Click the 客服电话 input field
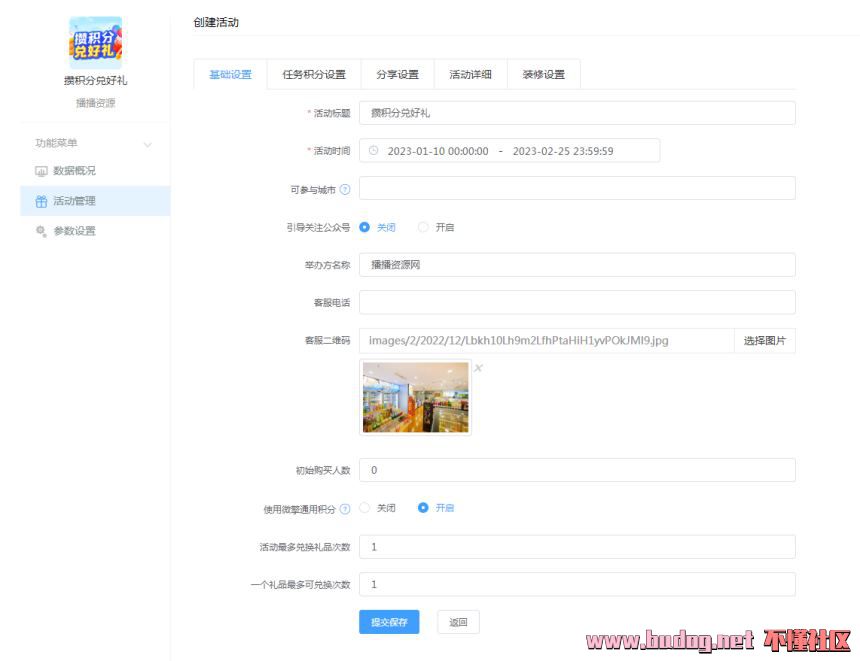The width and height of the screenshot is (860, 661). [x=576, y=302]
